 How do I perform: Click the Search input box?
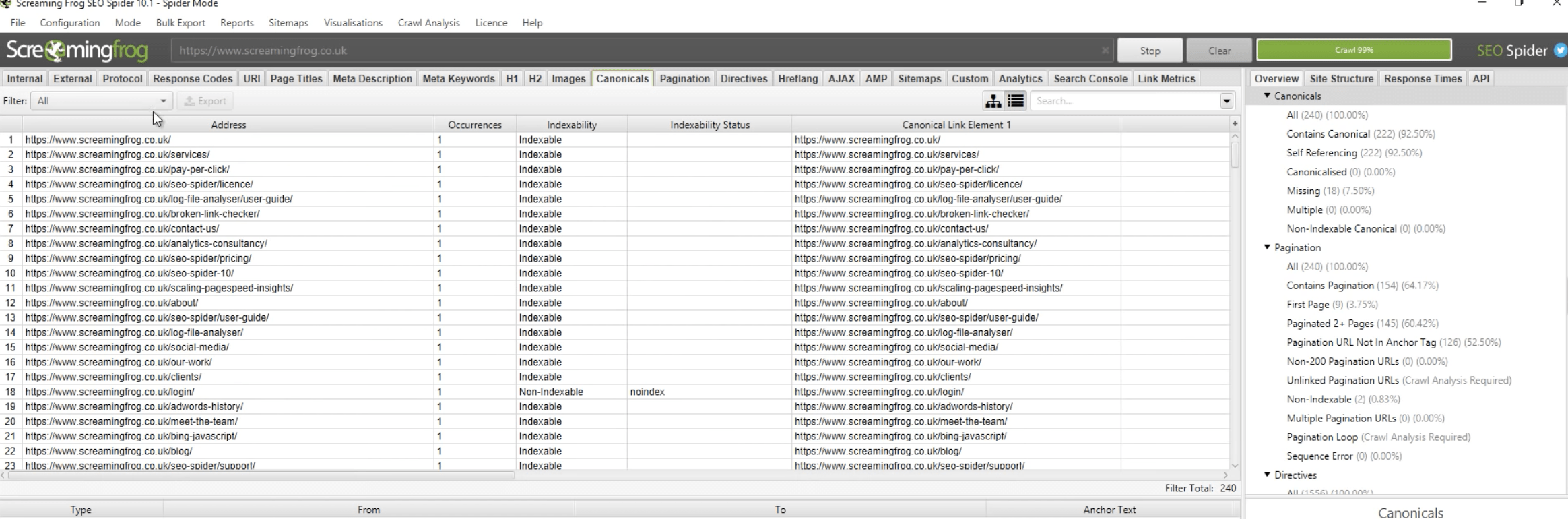pos(1125,101)
